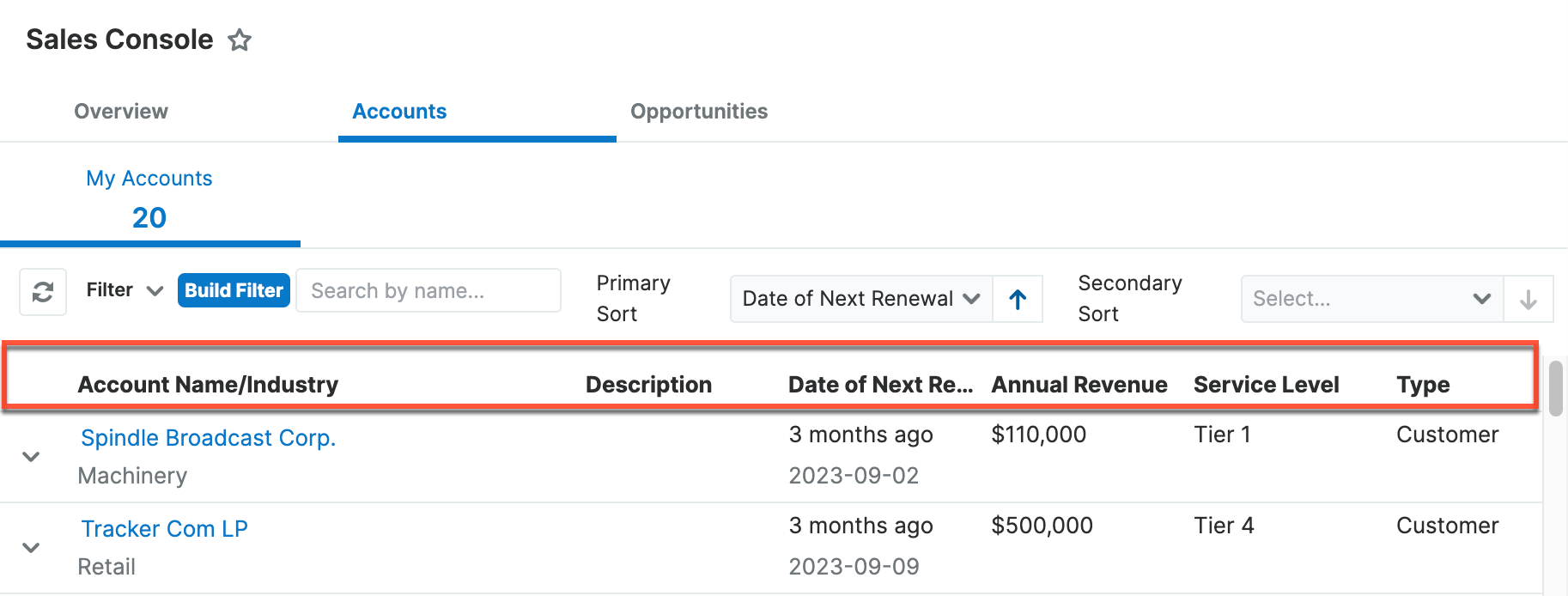Select the My Accounts 20 tab
1568x596 pixels.
(x=149, y=199)
